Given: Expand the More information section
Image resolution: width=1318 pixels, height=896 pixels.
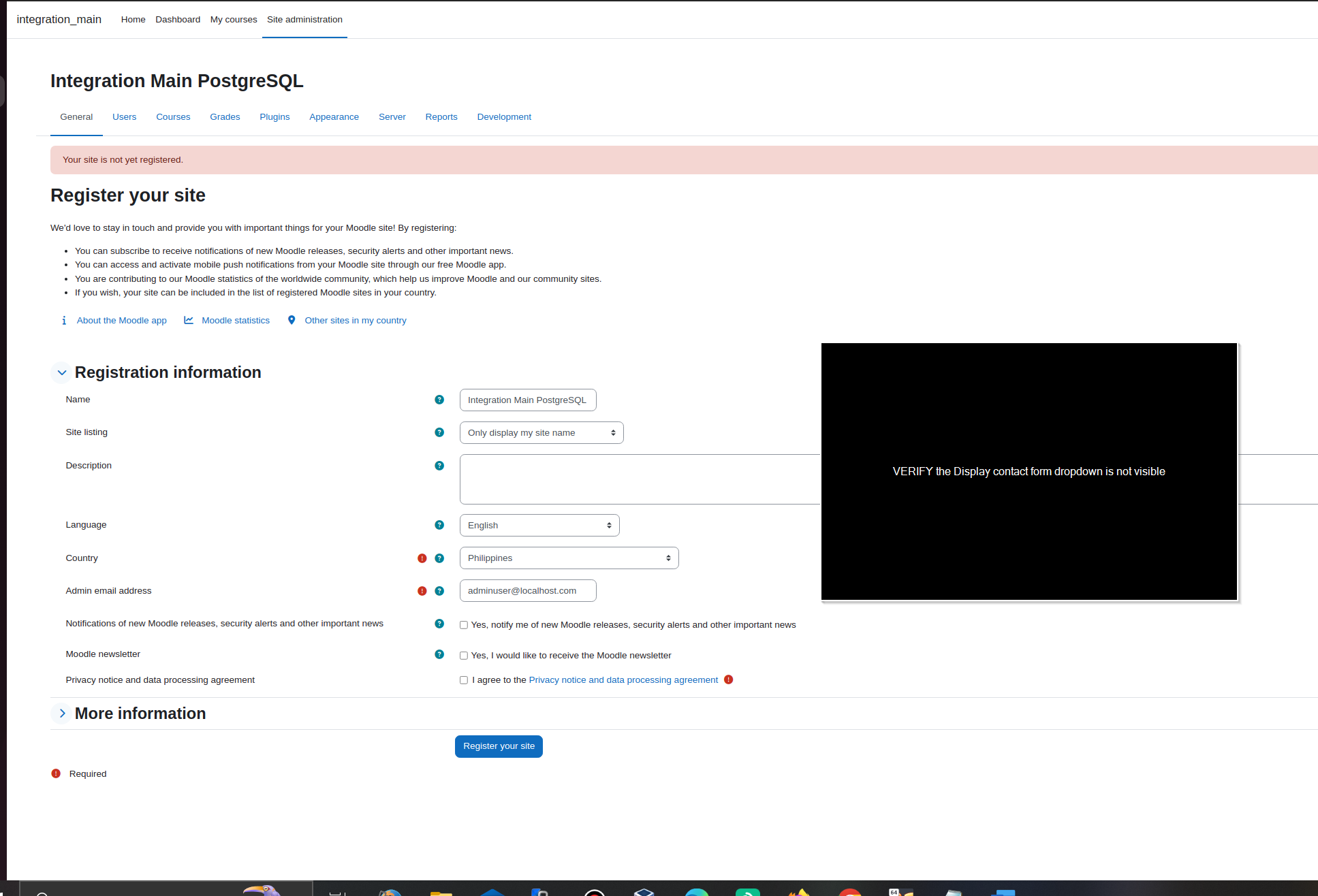Looking at the screenshot, I should [x=62, y=714].
